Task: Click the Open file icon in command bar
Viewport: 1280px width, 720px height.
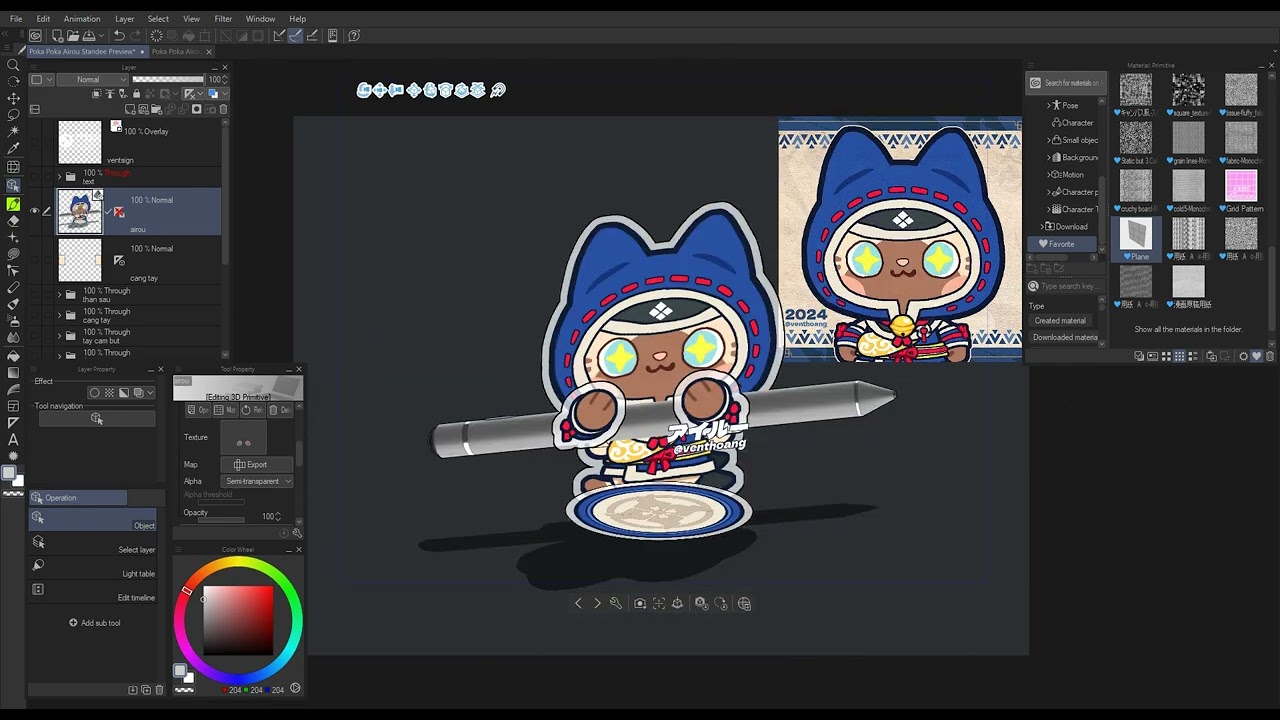Action: [x=71, y=35]
